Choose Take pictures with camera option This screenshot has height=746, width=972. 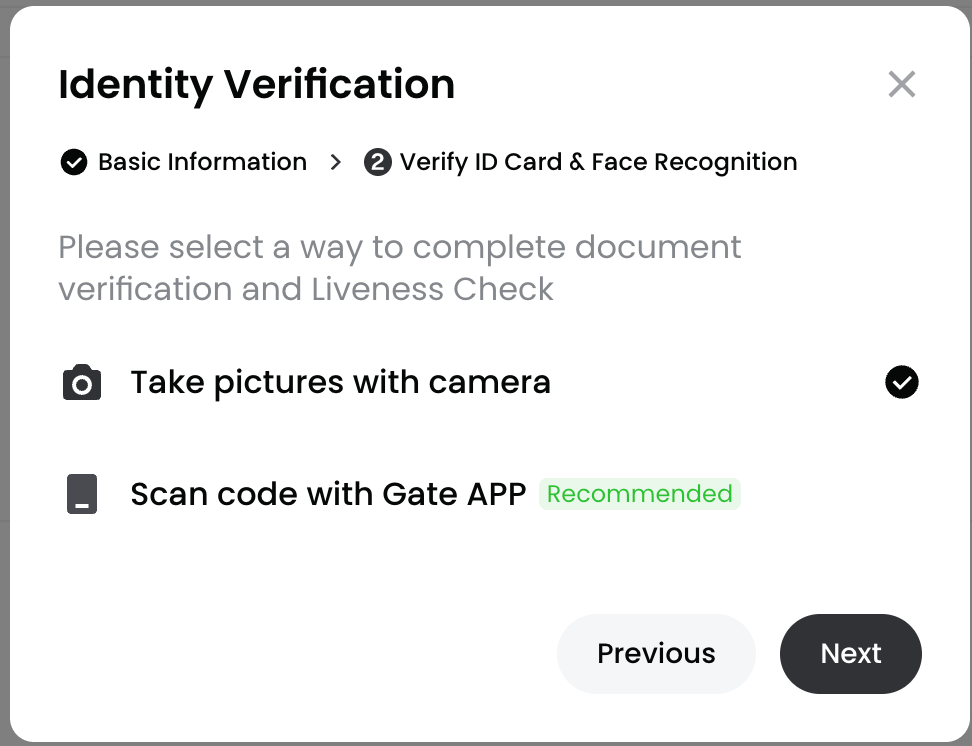click(x=340, y=382)
